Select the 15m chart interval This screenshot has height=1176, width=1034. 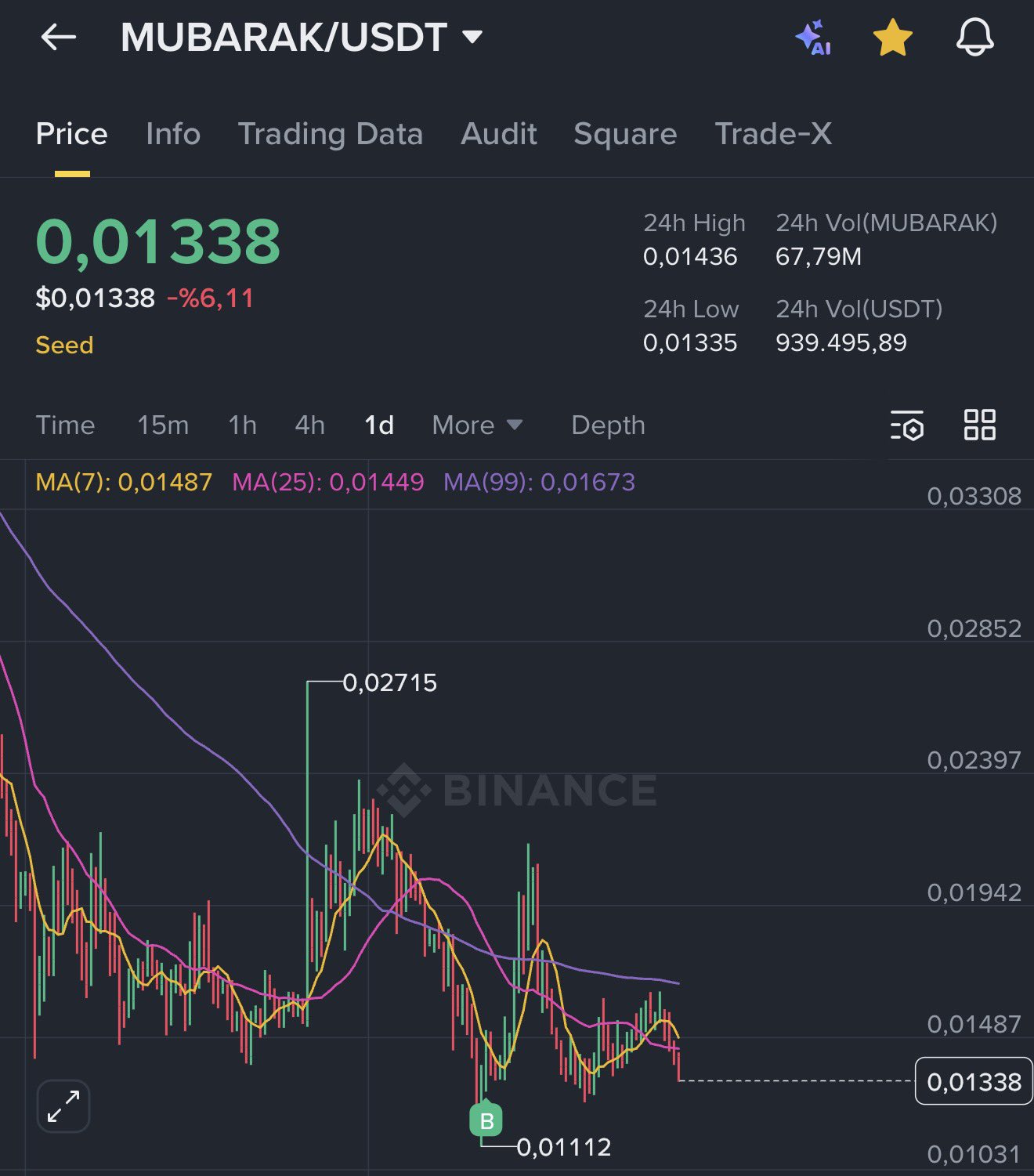[x=163, y=425]
